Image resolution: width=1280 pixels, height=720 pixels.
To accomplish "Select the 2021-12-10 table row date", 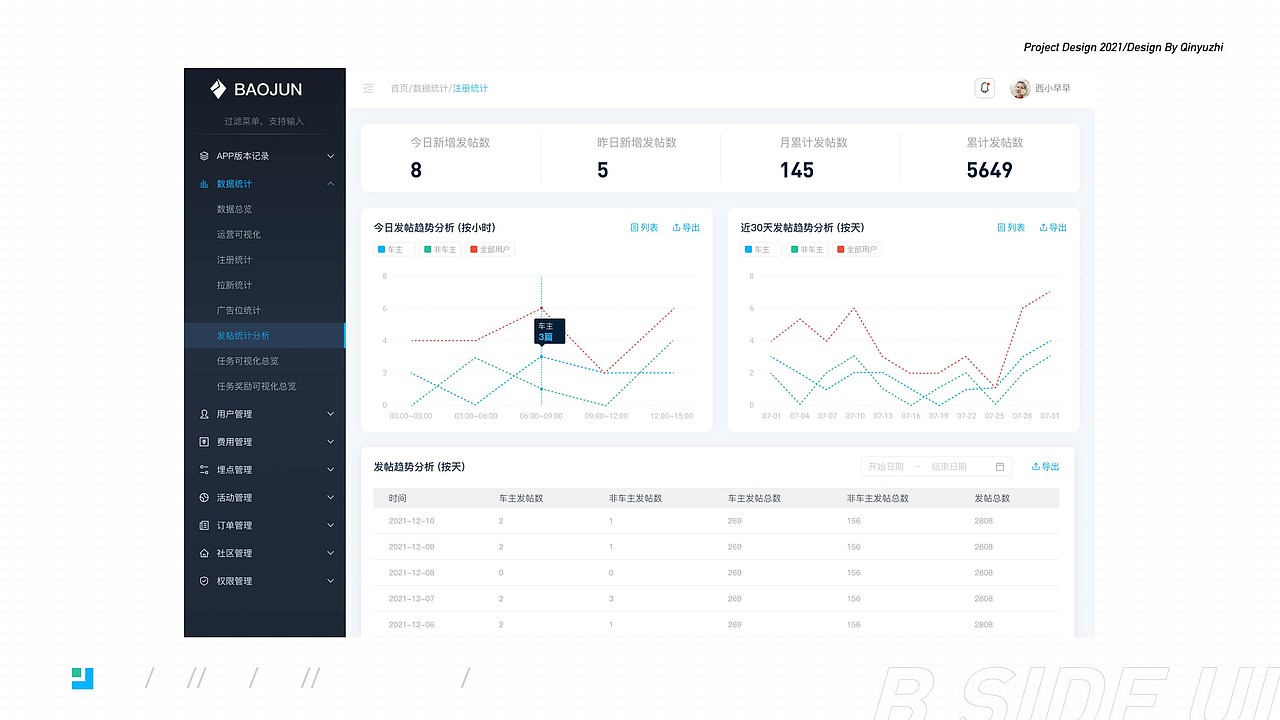I will 411,521.
